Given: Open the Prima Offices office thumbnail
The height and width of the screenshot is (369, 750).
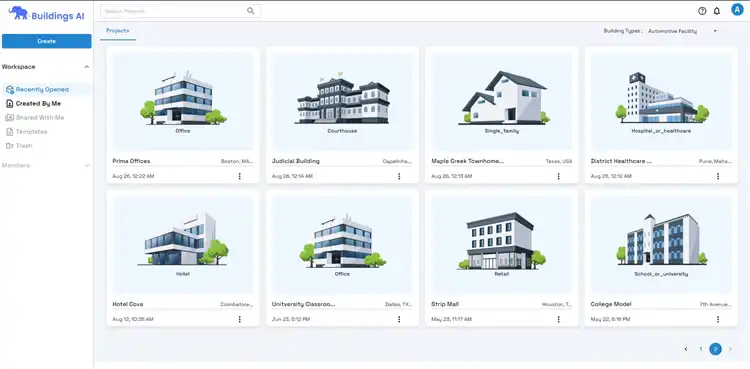Looking at the screenshot, I should [x=183, y=101].
